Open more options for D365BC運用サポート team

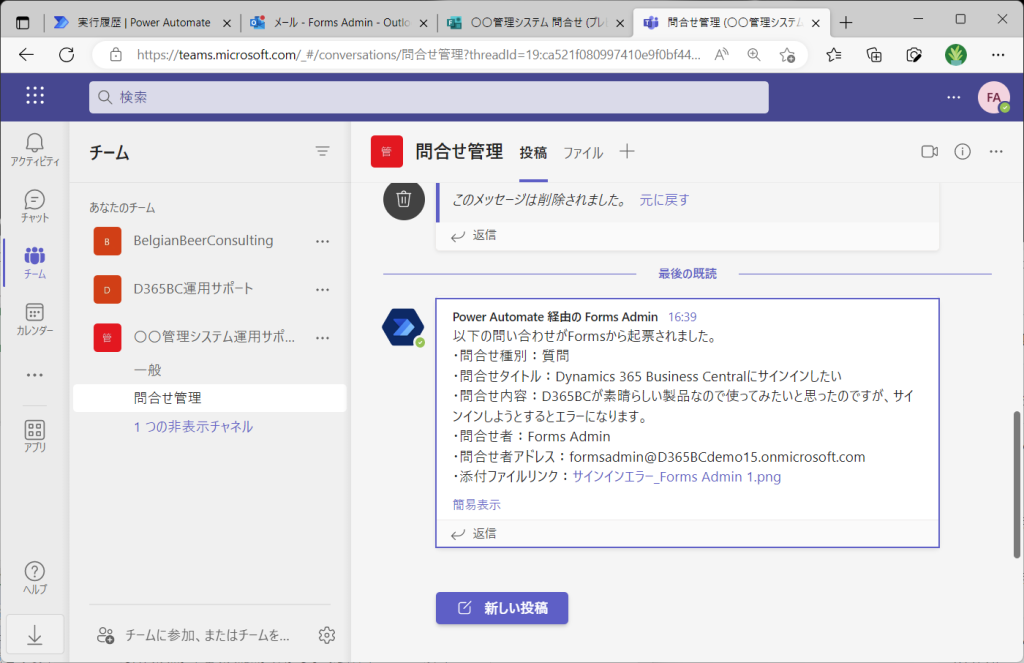(323, 289)
